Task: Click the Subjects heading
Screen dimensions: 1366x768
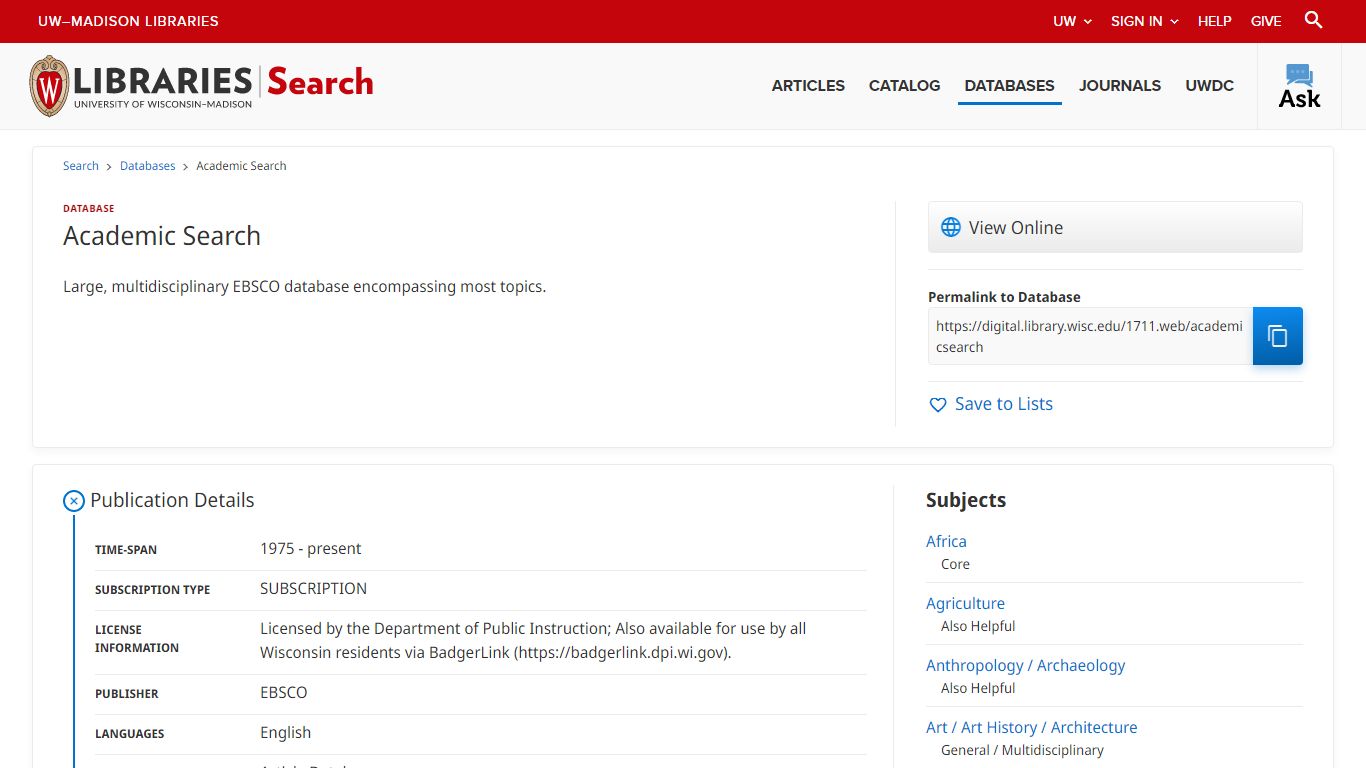Action: pyautogui.click(x=966, y=500)
